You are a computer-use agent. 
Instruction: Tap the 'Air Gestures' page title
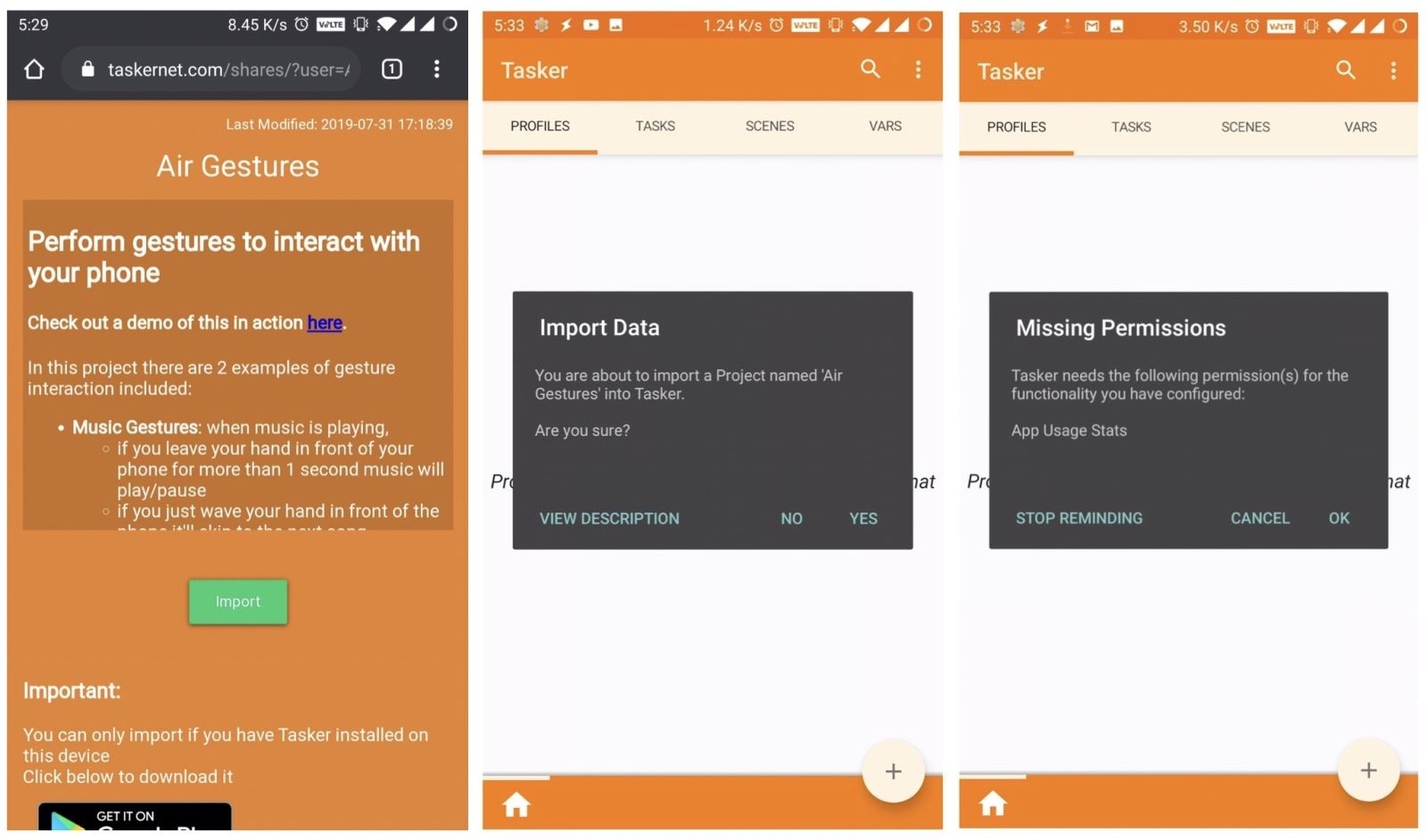(x=238, y=166)
